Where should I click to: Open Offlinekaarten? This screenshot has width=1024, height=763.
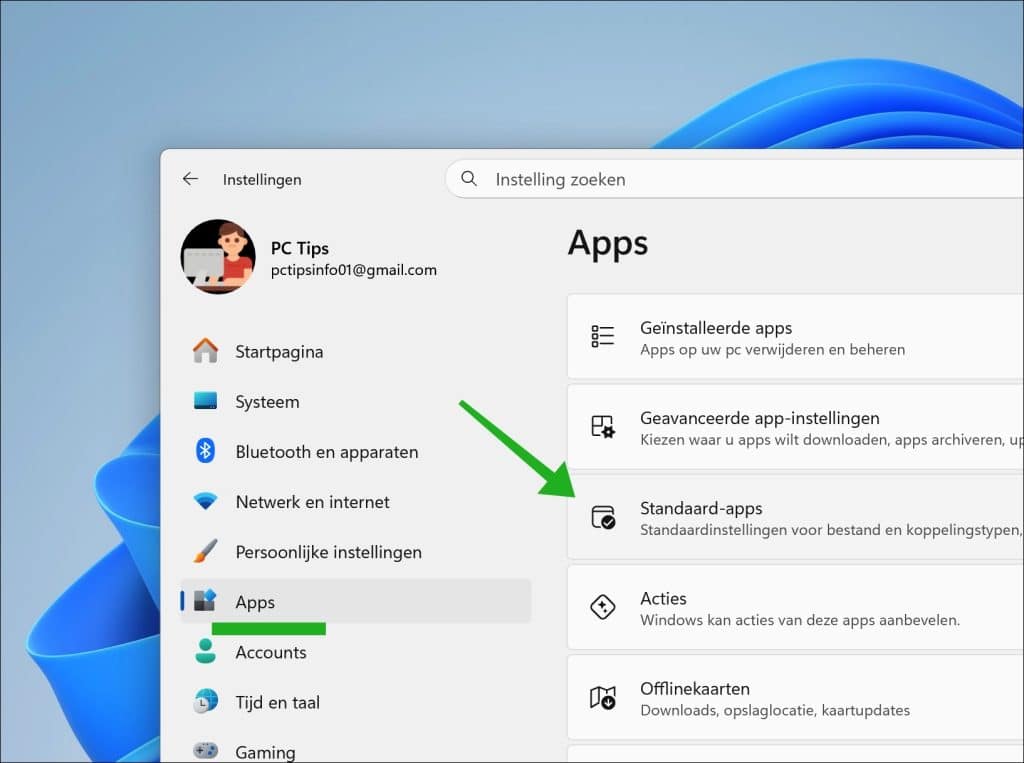pyautogui.click(x=795, y=697)
